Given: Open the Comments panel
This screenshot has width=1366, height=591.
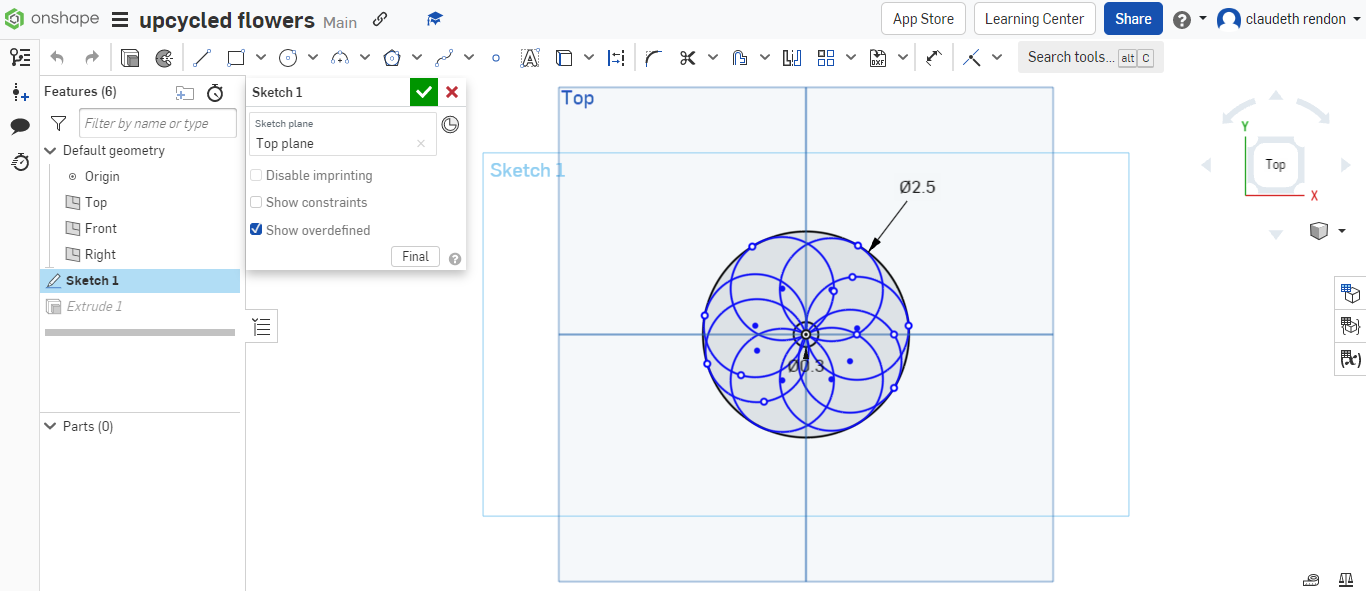Looking at the screenshot, I should coord(20,126).
